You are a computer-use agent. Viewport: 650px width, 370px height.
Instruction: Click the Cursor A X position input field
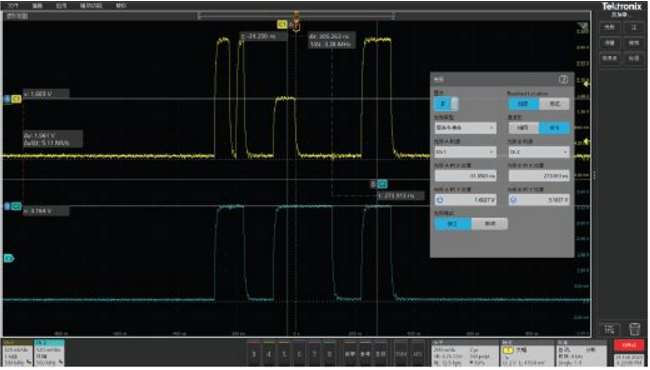[465, 176]
